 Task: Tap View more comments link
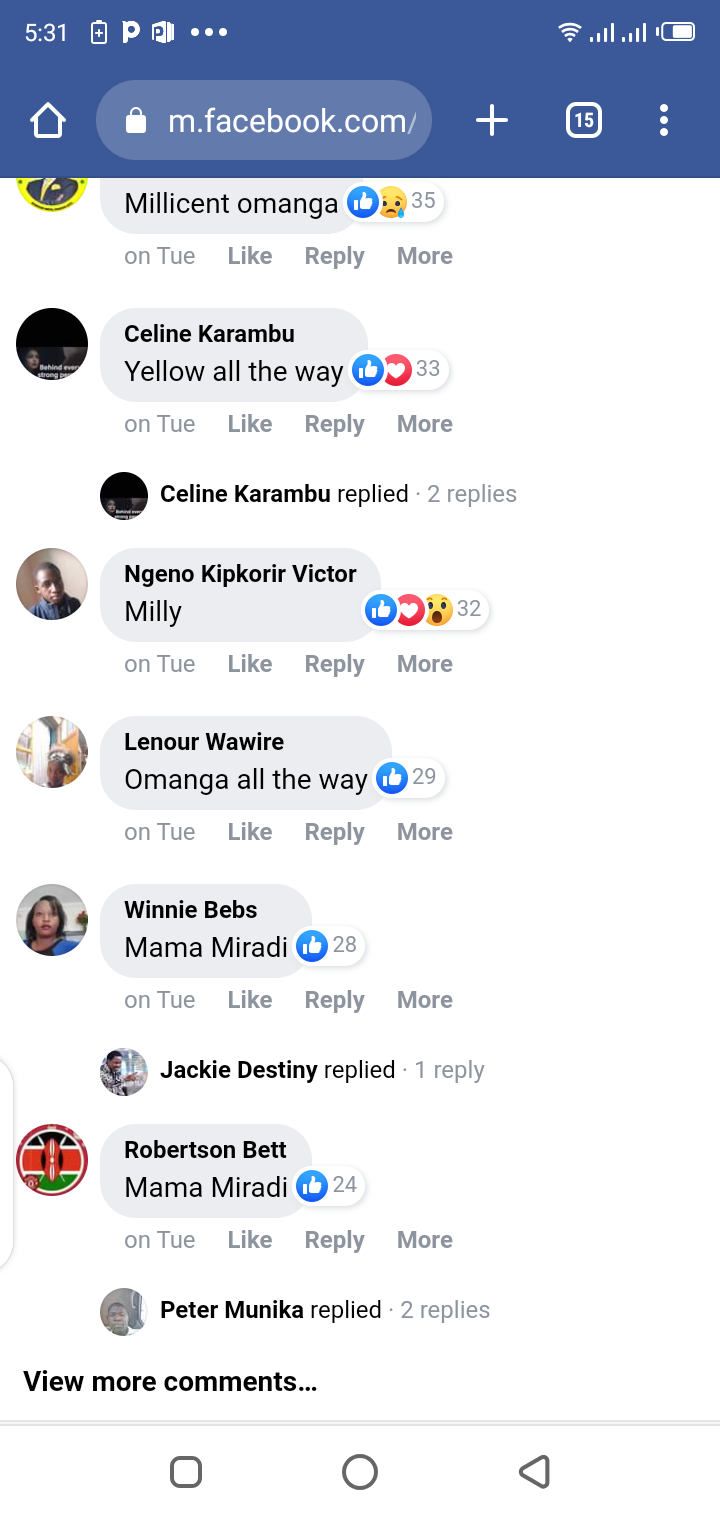170,1382
